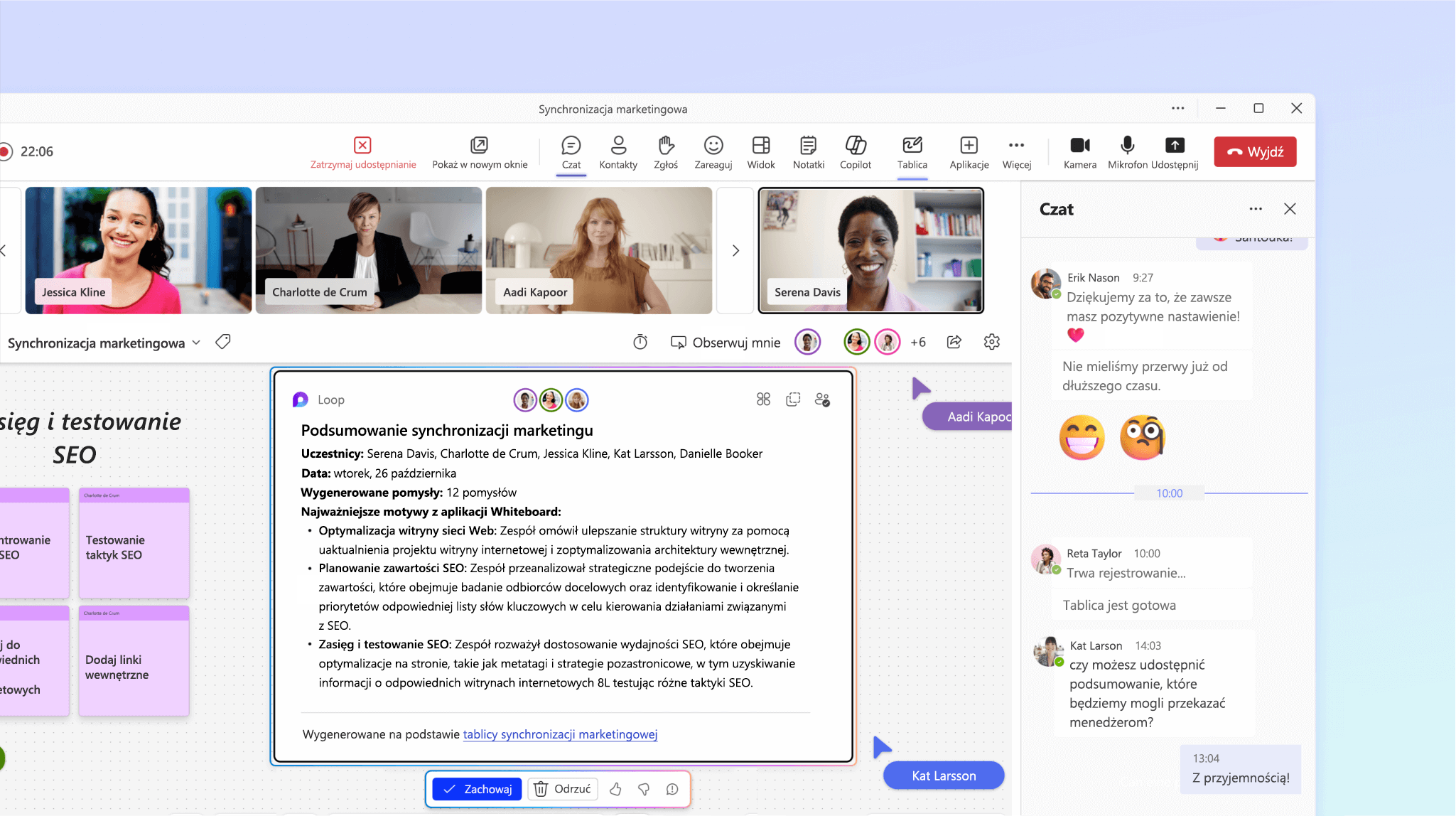Select the Tablica whiteboard tab

pos(912,152)
